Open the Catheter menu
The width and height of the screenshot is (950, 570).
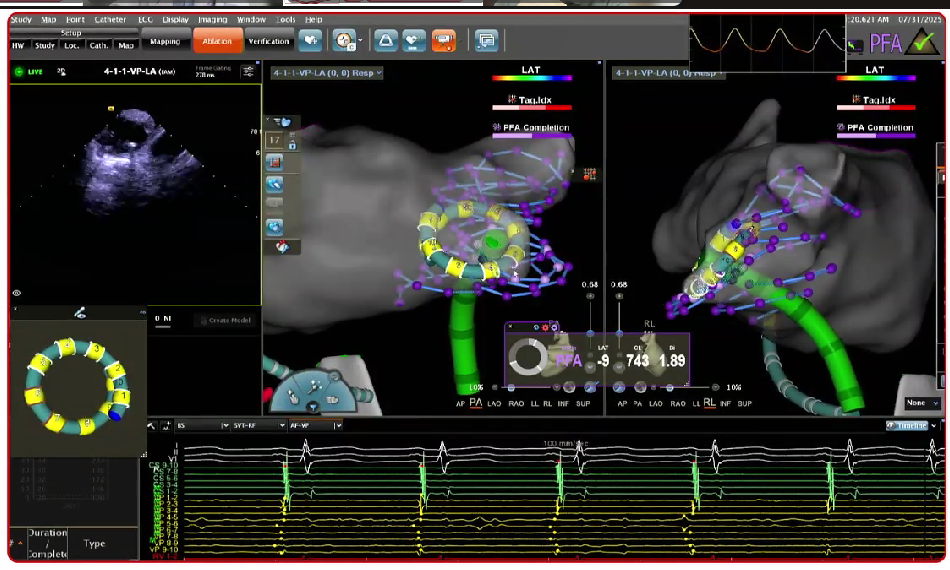click(110, 19)
